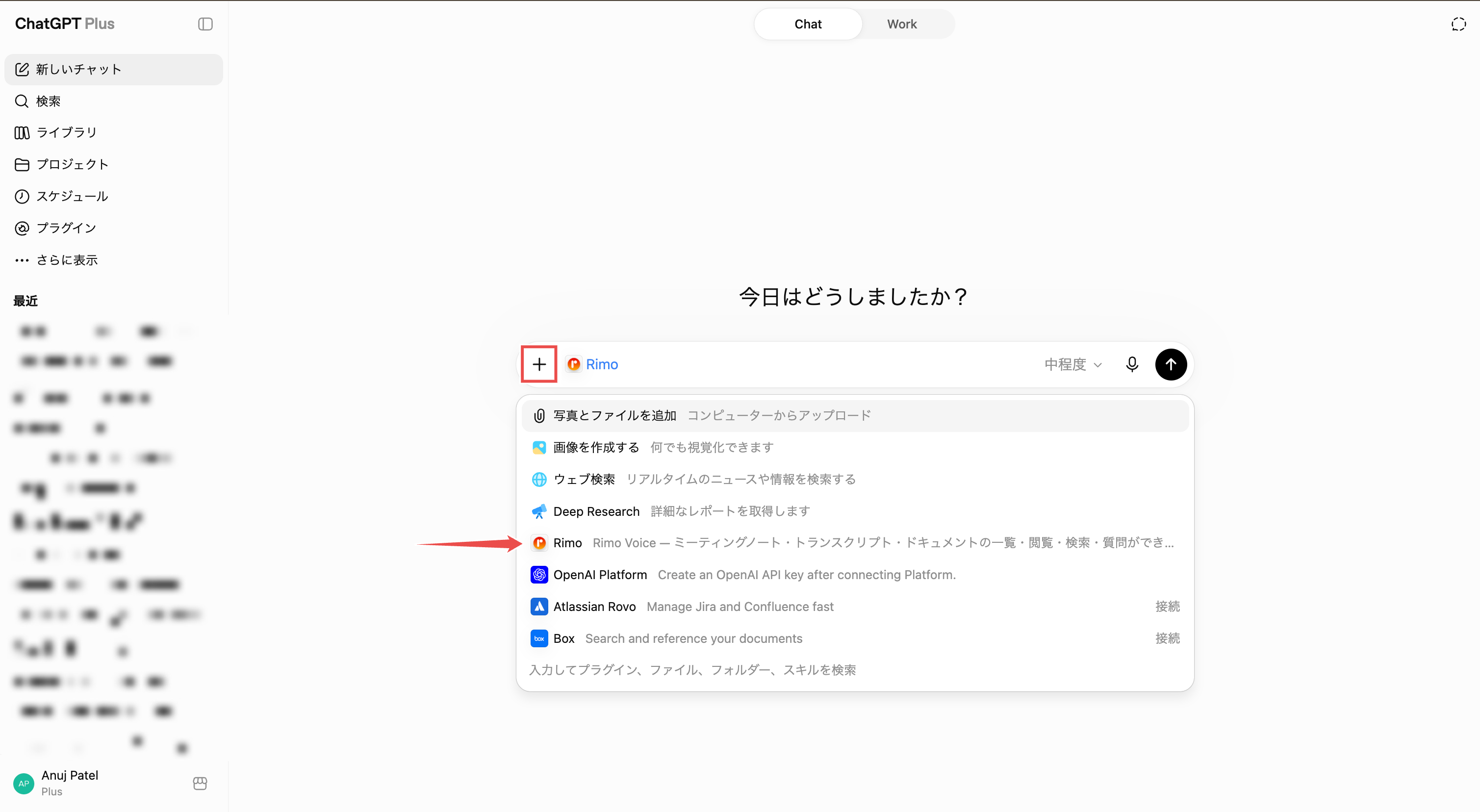Open the temporary chat dashed circle icon

pos(1458,24)
